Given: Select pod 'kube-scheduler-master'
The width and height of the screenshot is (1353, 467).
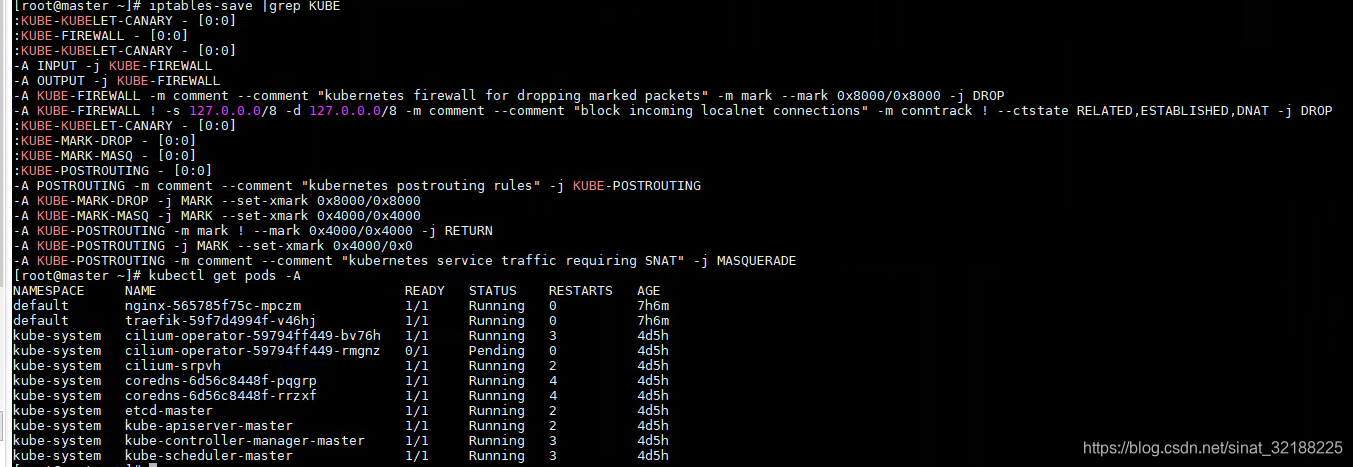Looking at the screenshot, I should point(209,455).
